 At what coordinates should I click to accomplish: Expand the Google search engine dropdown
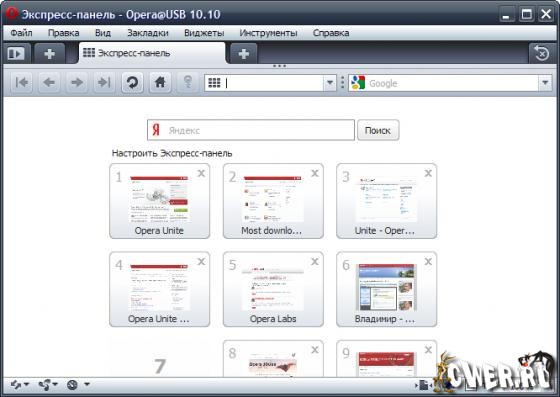pos(545,83)
